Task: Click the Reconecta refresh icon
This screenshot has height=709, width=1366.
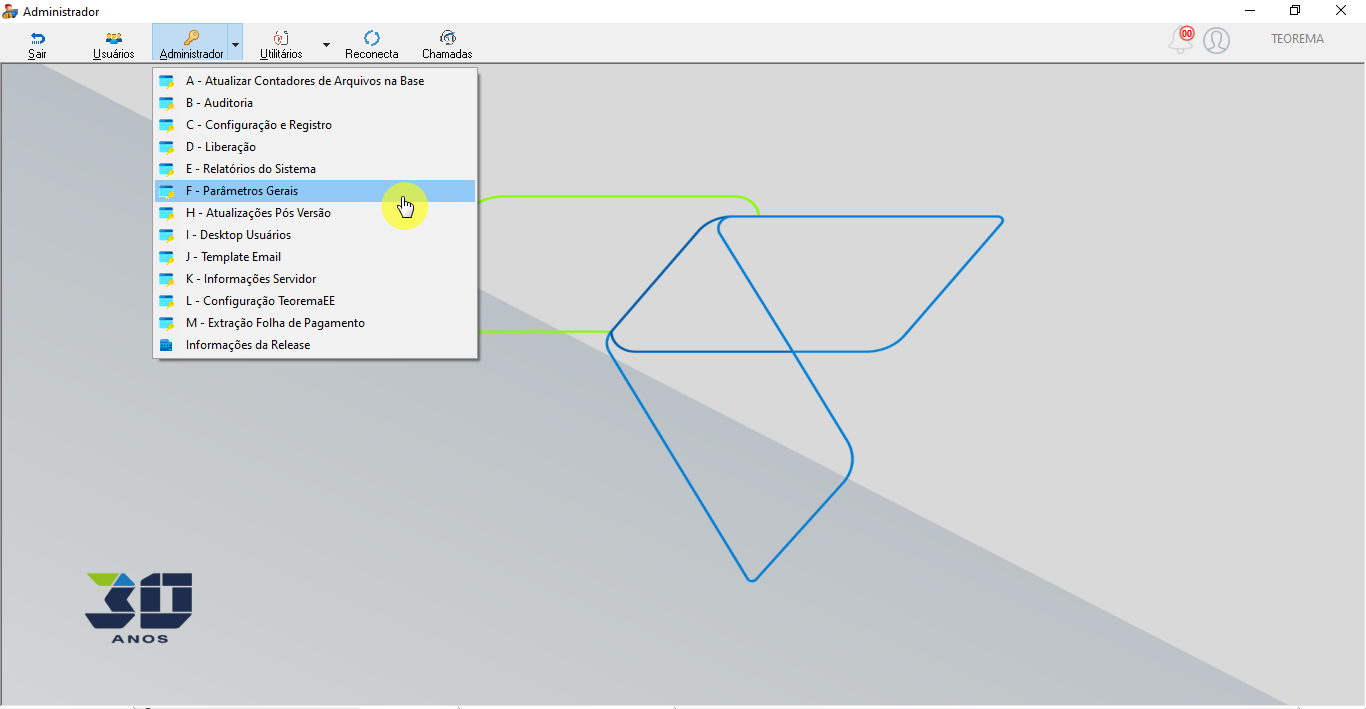Action: tap(372, 38)
